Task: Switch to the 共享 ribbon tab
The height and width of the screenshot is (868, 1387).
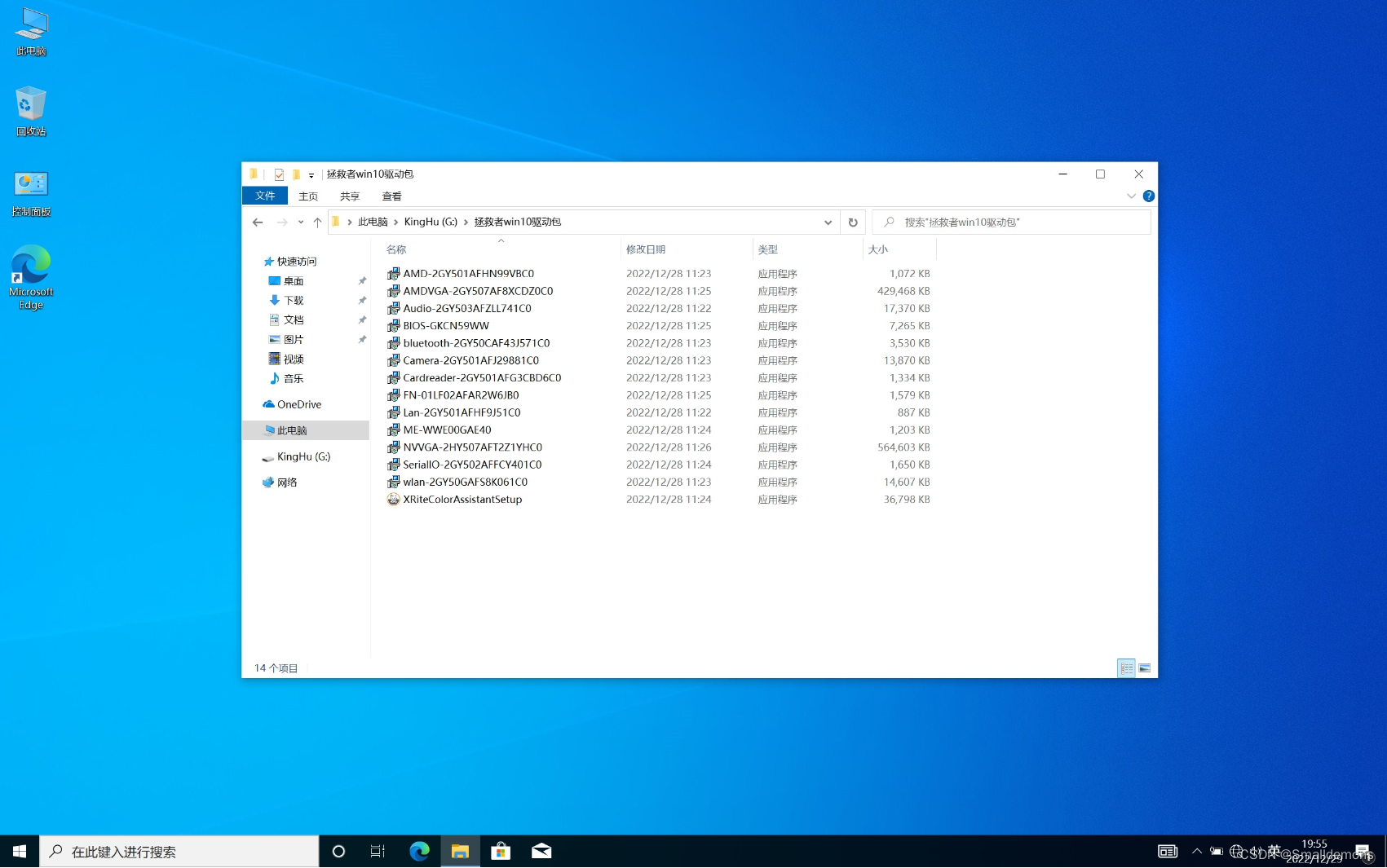Action: (350, 196)
